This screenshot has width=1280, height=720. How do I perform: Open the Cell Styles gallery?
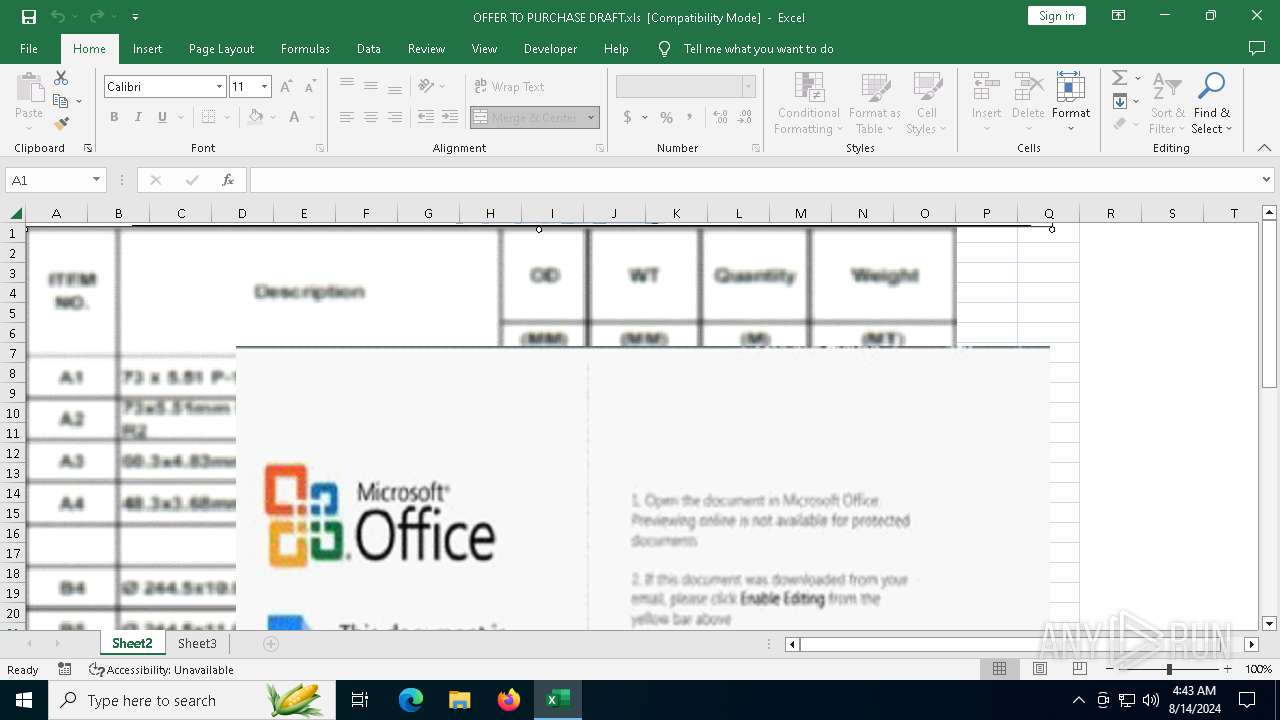(927, 103)
